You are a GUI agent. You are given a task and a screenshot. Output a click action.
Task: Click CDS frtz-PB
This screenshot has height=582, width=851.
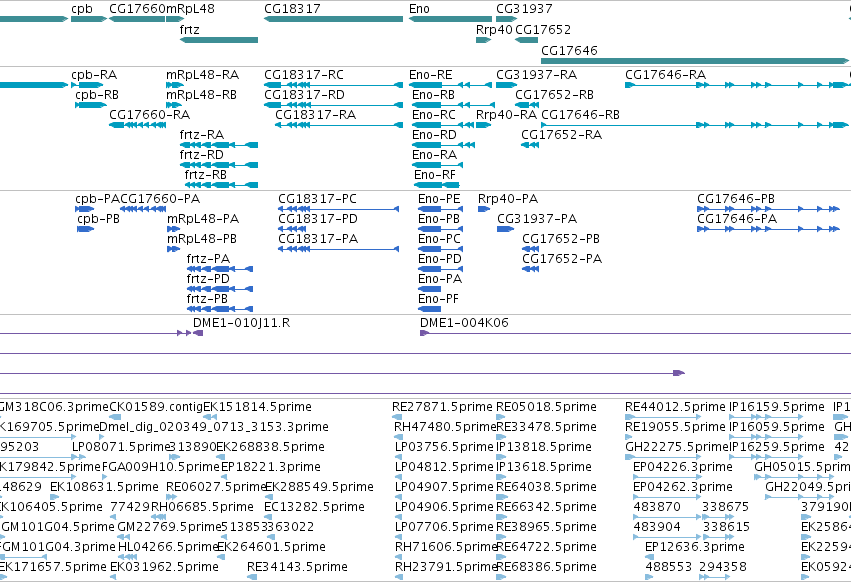click(220, 309)
